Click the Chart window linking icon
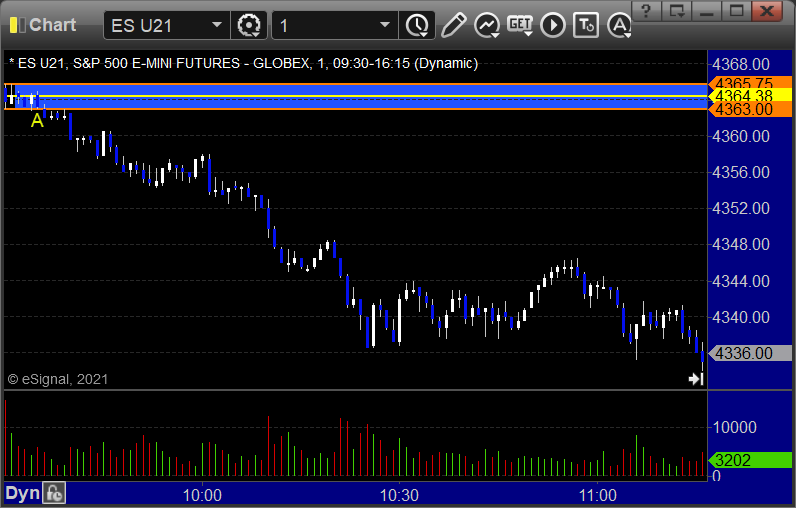Image resolution: width=796 pixels, height=508 pixels. click(x=18, y=25)
